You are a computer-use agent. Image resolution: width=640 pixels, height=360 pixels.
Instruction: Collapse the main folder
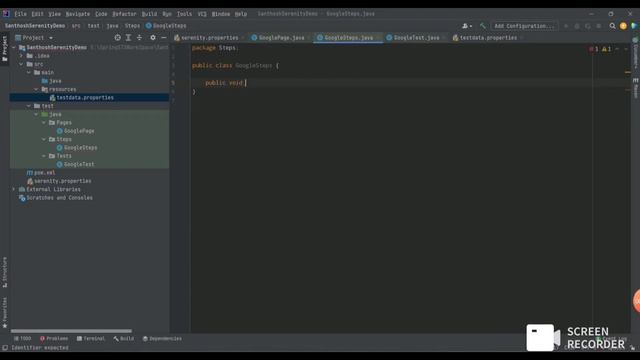pos(29,72)
